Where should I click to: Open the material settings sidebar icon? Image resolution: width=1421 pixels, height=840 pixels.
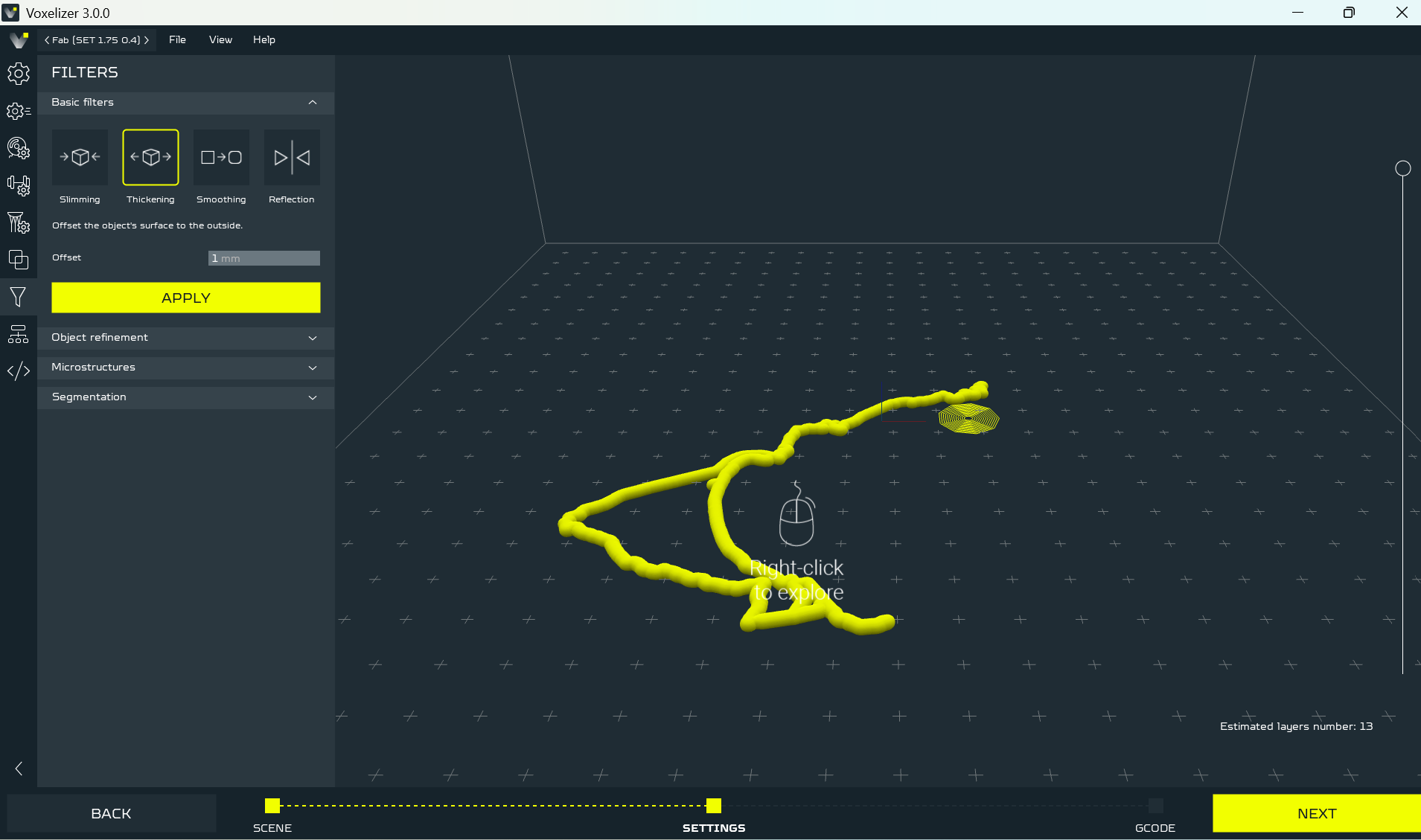click(19, 148)
